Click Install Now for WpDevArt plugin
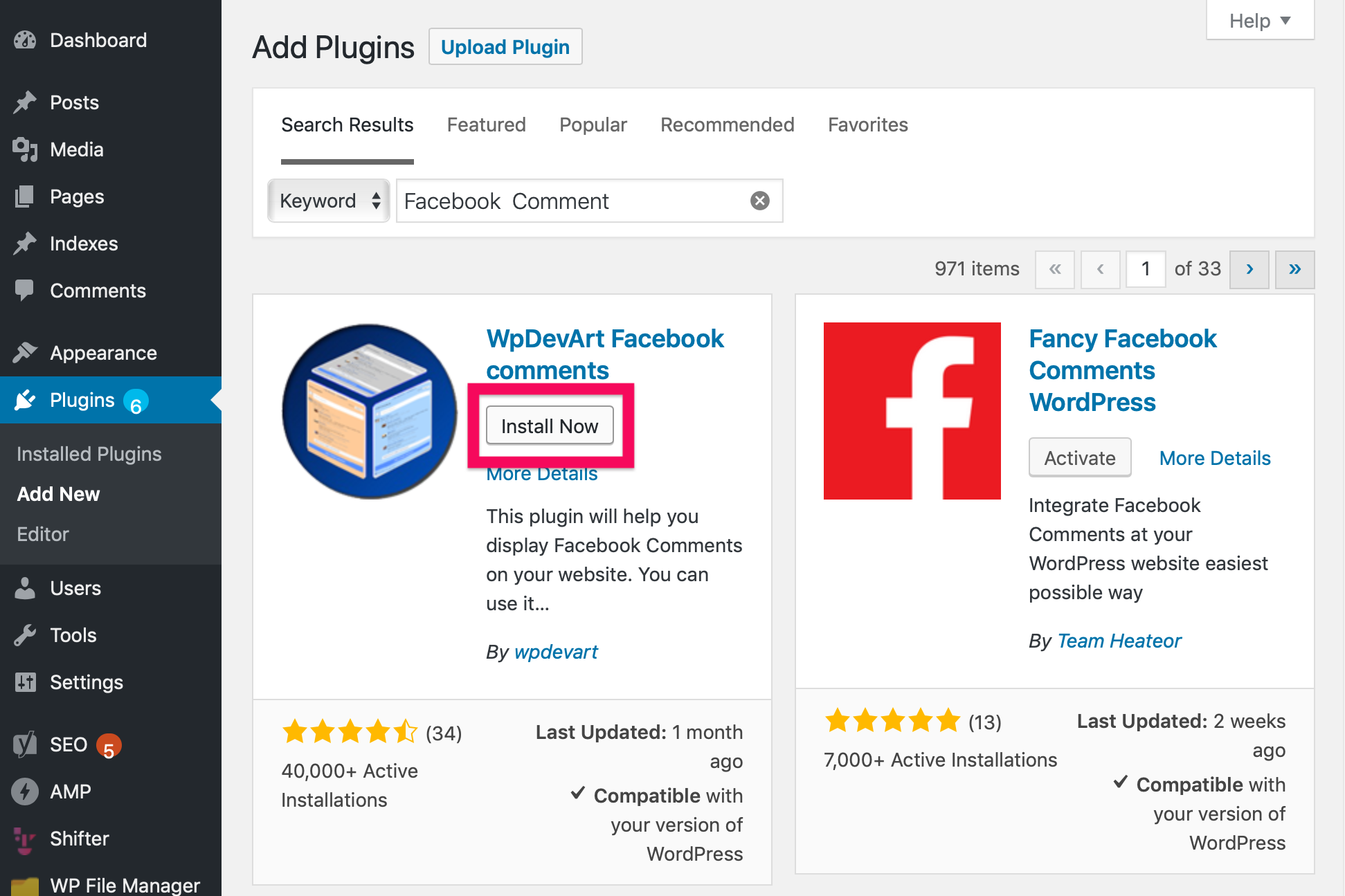Image resolution: width=1345 pixels, height=896 pixels. (x=550, y=426)
